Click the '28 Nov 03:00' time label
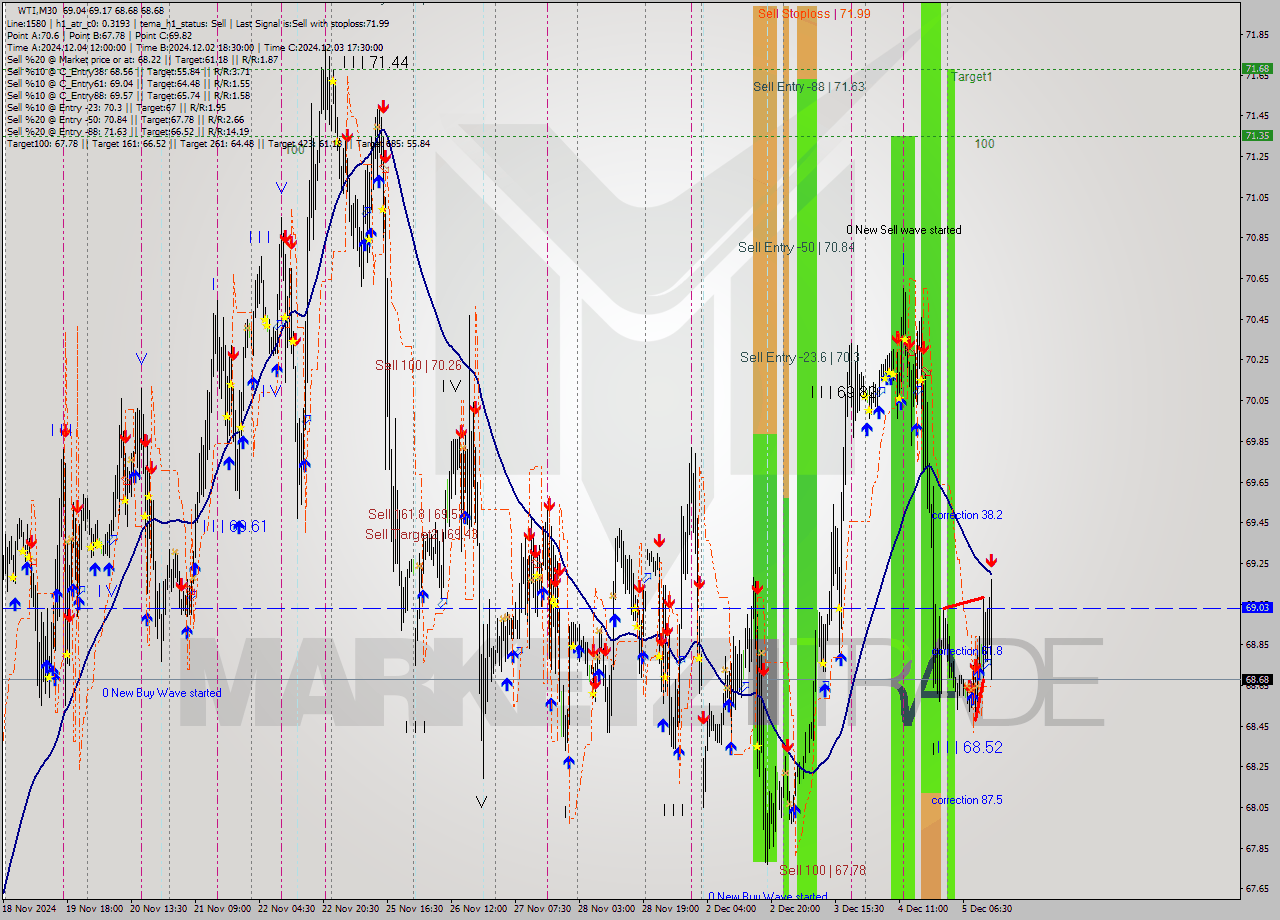Image resolution: width=1280 pixels, height=920 pixels. (606, 909)
